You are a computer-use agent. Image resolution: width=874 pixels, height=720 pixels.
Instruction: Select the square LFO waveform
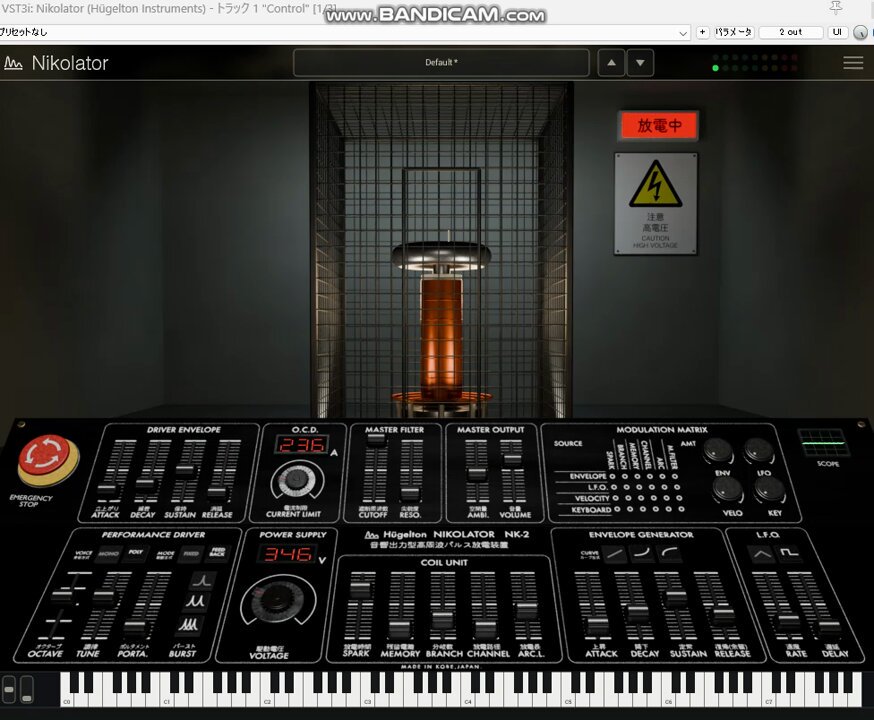coord(789,553)
